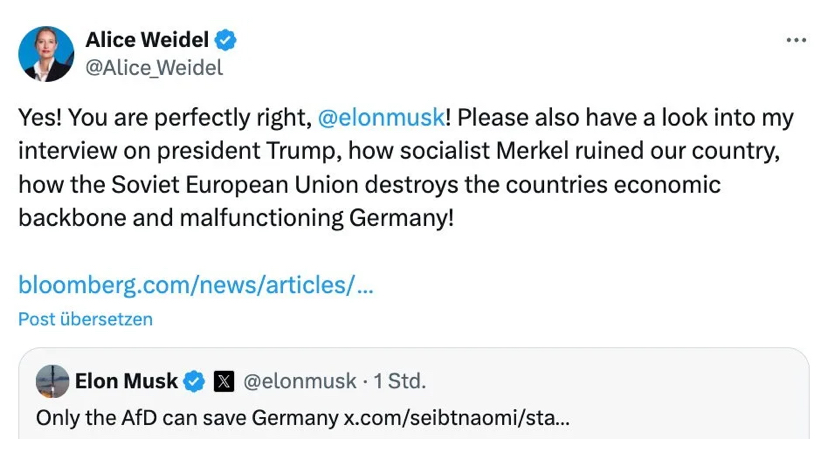The image size is (828, 453).
Task: Open the three-dot more options menu
Action: coord(796,40)
